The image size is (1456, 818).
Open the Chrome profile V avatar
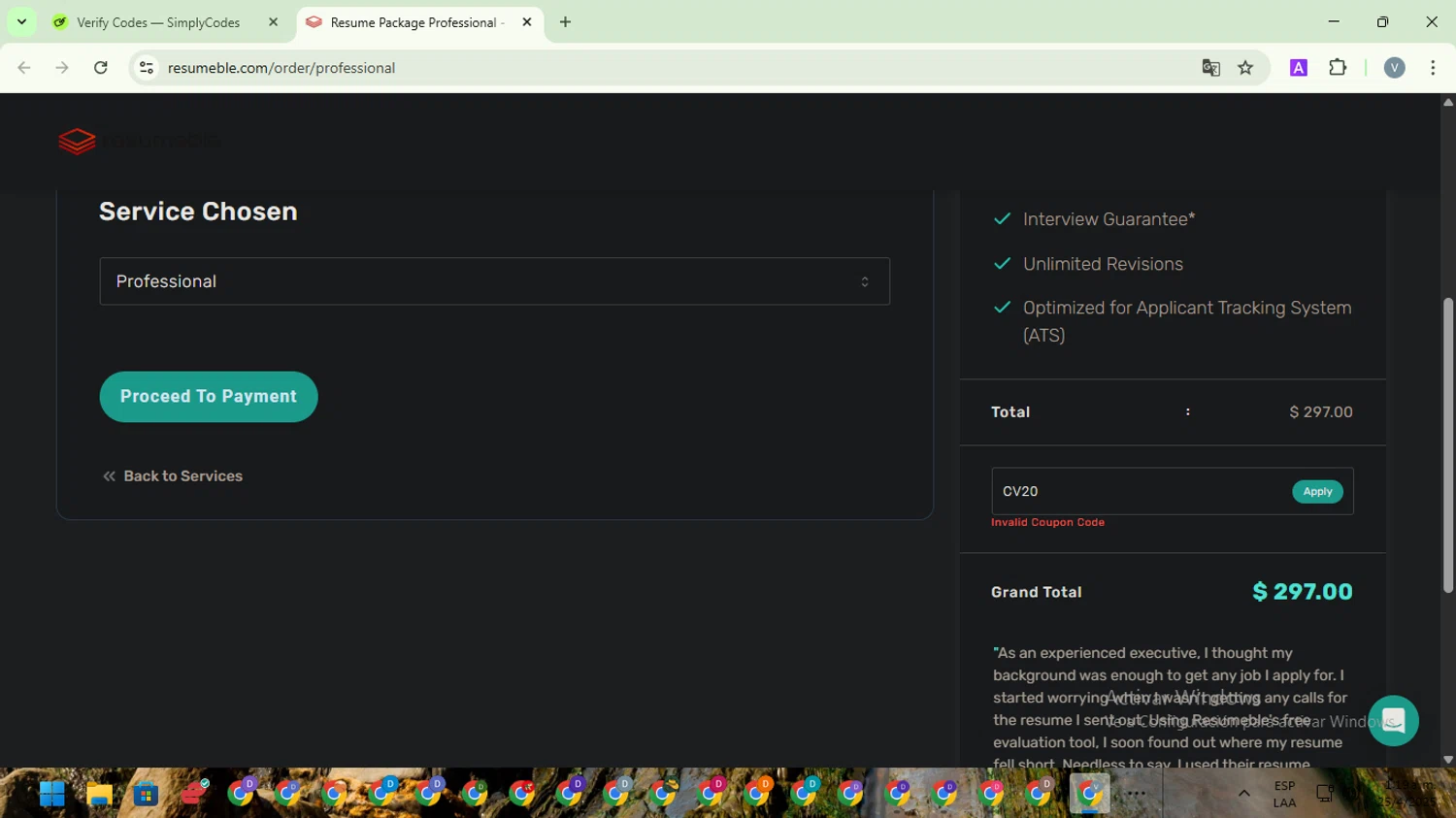click(x=1395, y=68)
